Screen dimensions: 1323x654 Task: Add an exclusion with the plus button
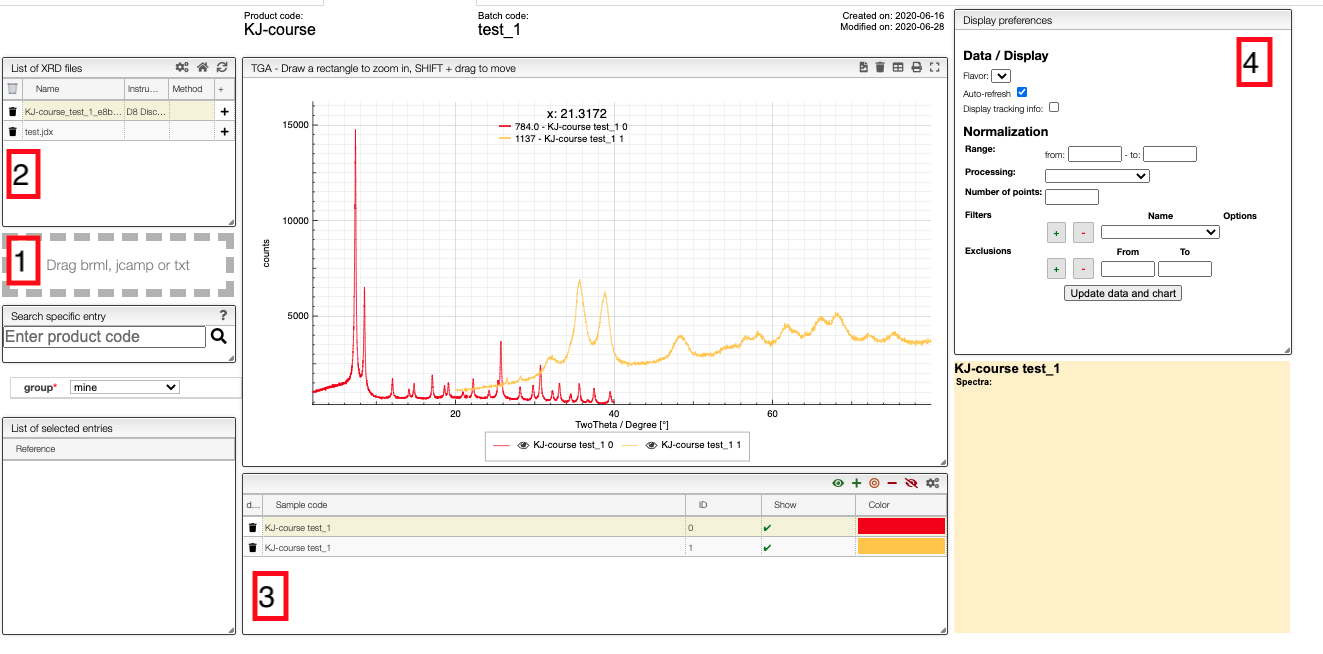(1056, 269)
